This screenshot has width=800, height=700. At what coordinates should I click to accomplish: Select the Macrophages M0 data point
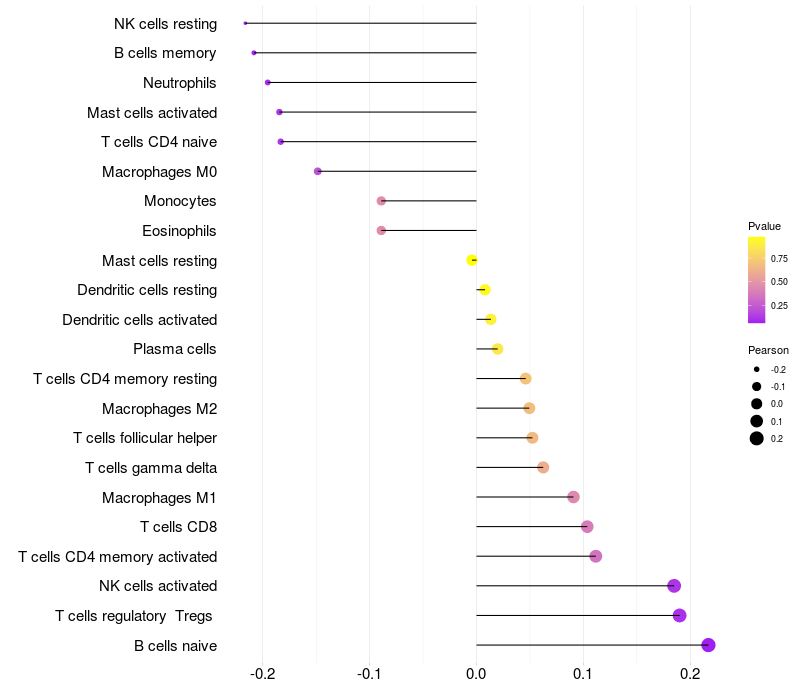(x=318, y=171)
